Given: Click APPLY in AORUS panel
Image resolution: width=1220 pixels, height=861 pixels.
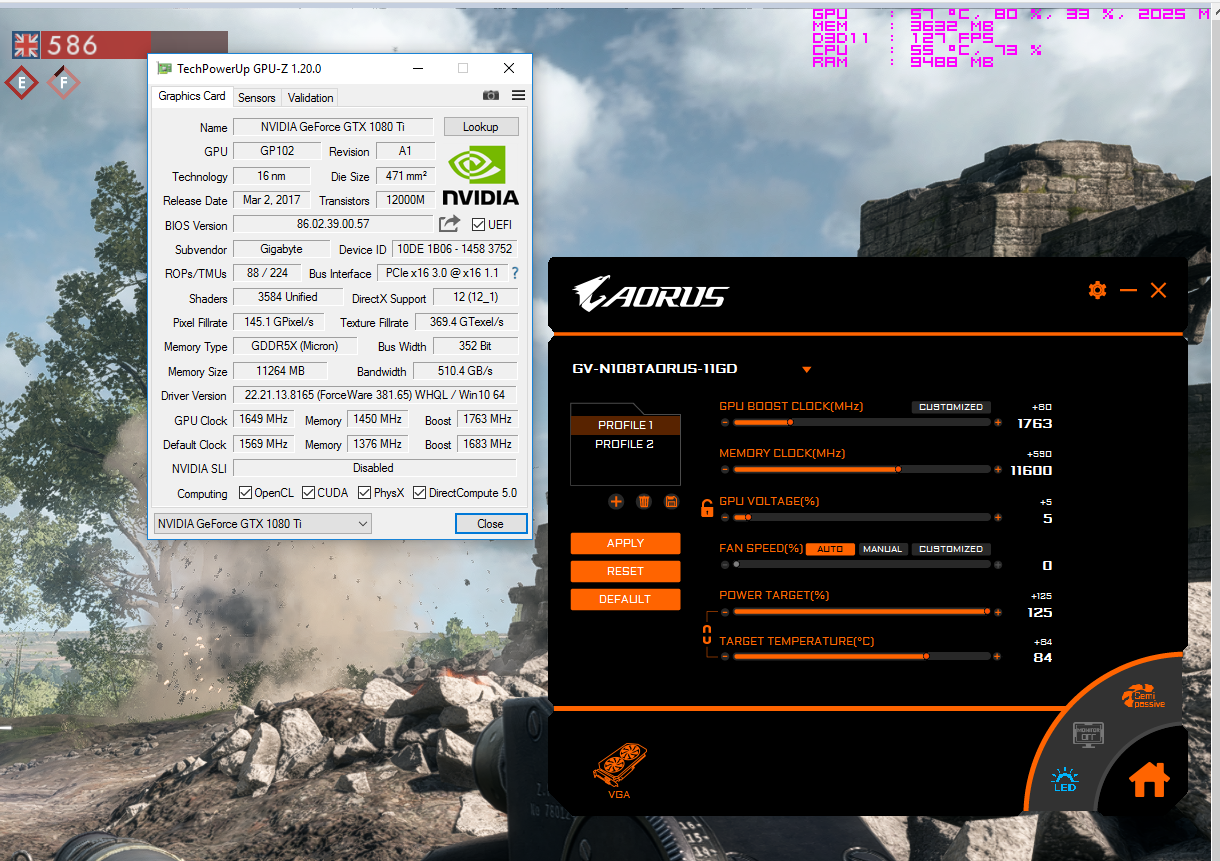Looking at the screenshot, I should (x=626, y=543).
